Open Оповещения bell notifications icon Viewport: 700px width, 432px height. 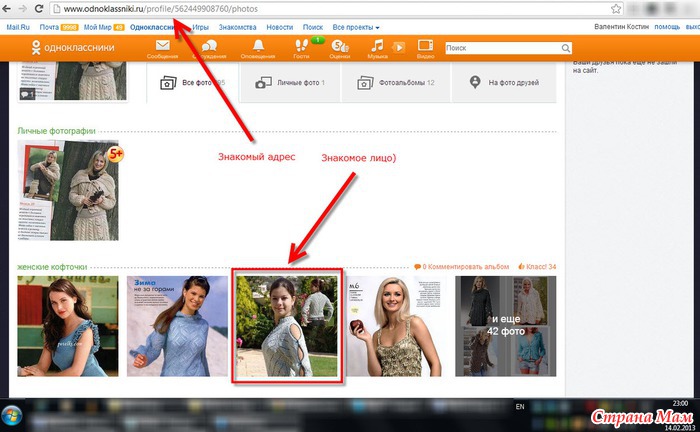258,49
